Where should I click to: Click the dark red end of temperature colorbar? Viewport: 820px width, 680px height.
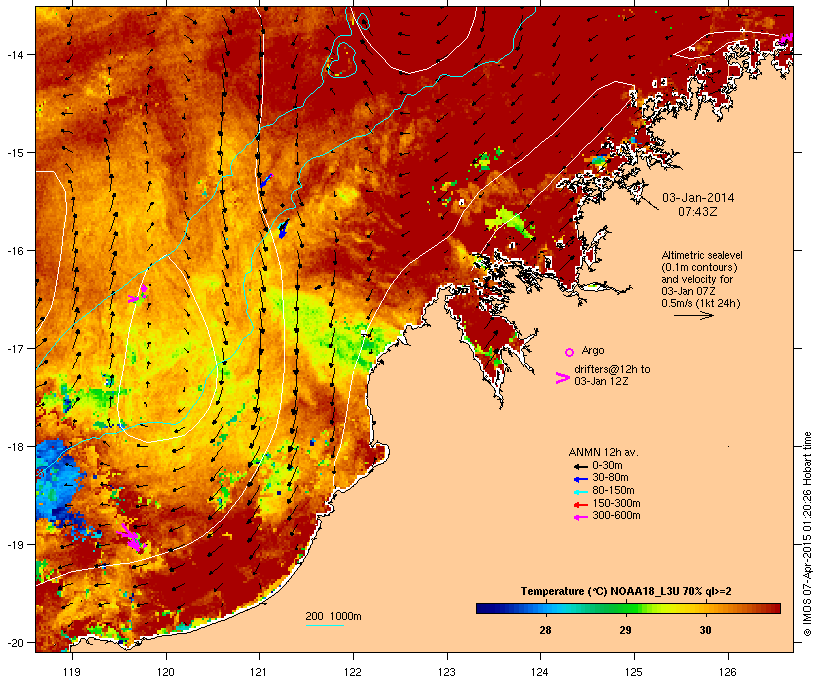pyautogui.click(x=775, y=608)
